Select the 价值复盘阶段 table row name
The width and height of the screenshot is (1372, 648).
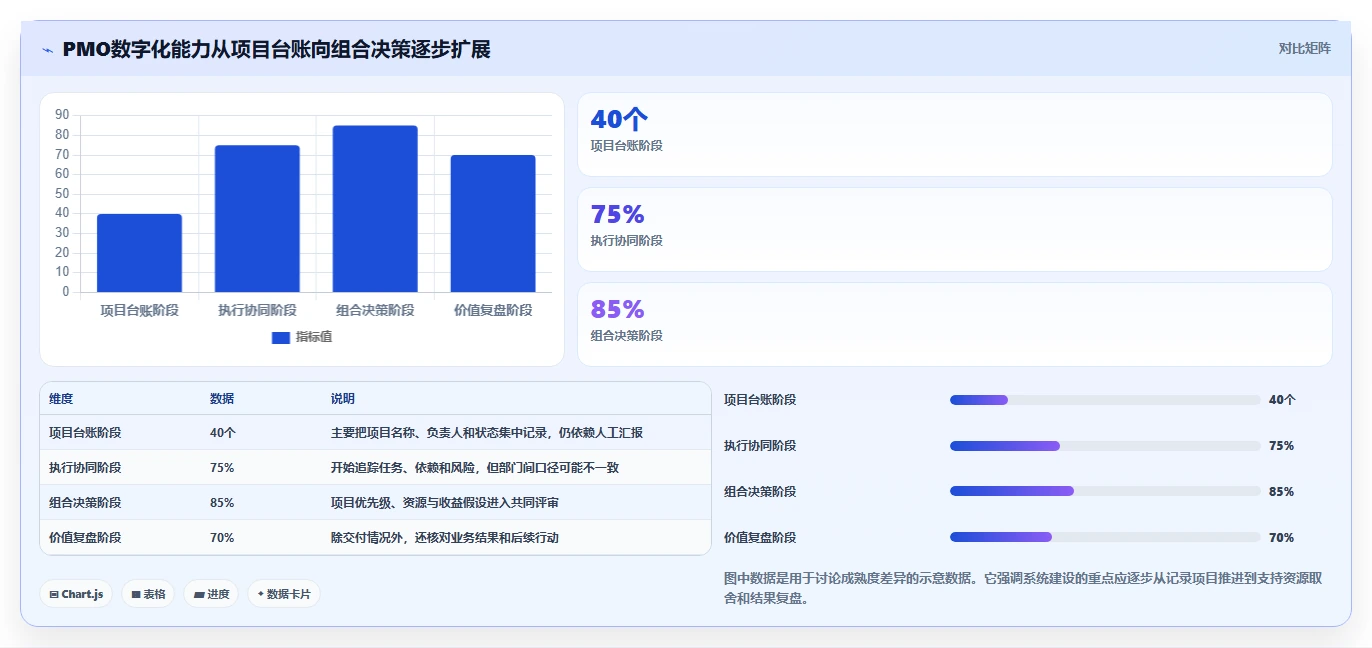(x=85, y=538)
